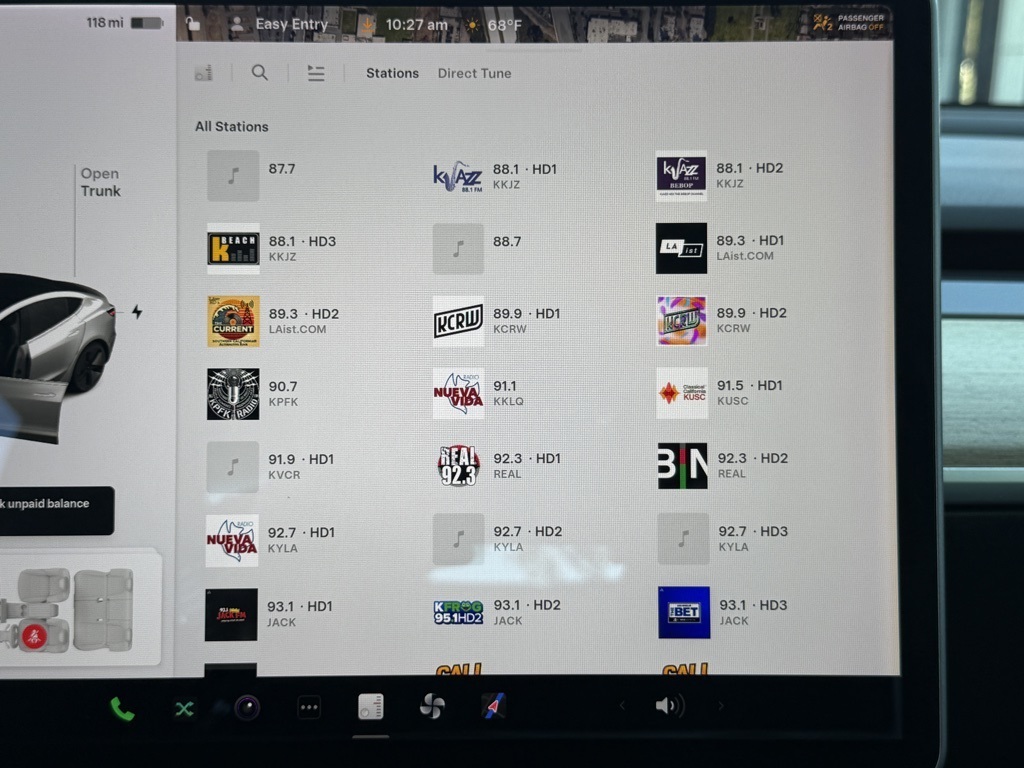Tap the unpaid balance notification banner
Screen dimensions: 1024x768
(55, 505)
